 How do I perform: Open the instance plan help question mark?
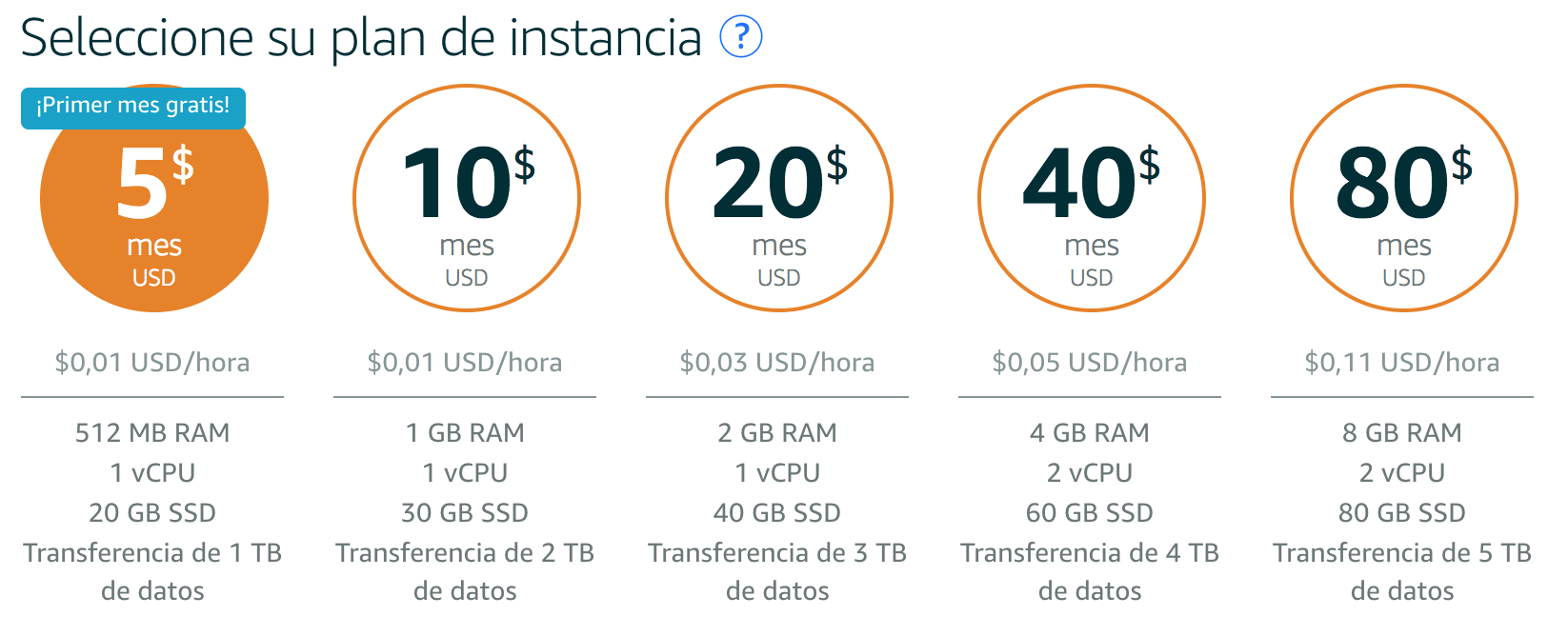click(740, 37)
